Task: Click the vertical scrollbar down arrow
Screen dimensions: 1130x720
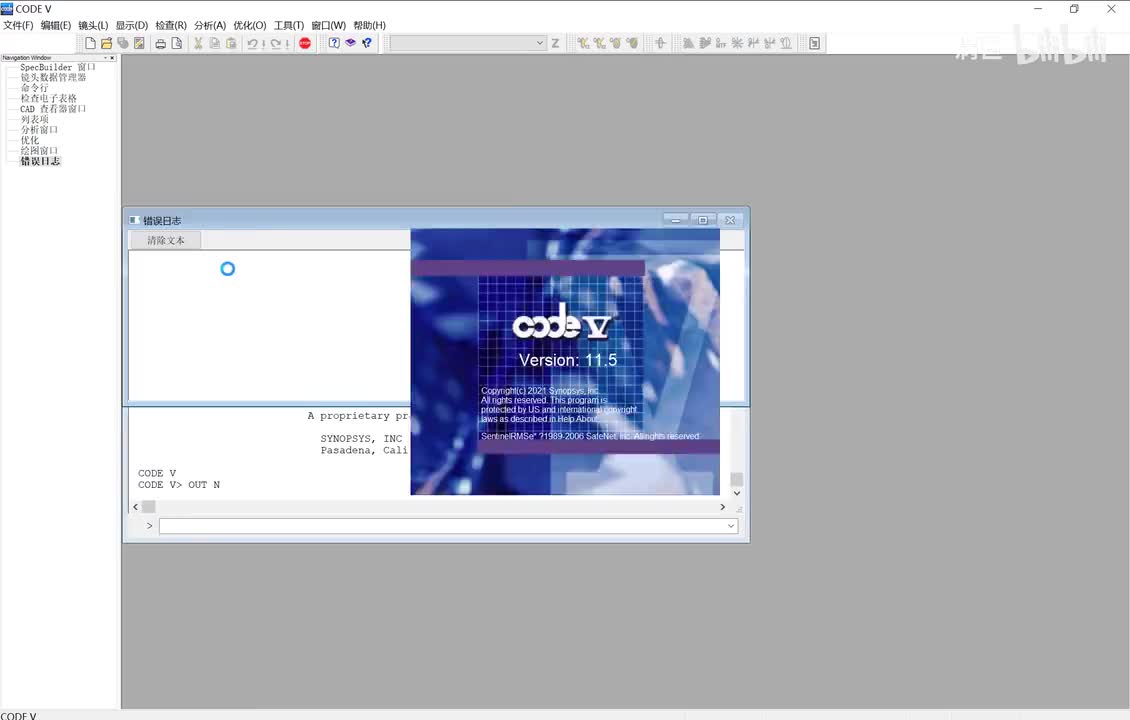Action: 737,493
